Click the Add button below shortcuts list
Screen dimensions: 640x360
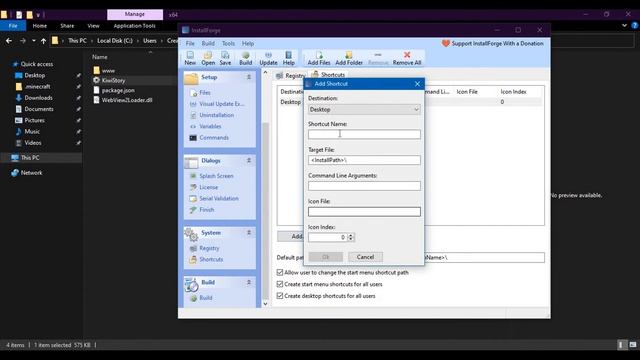[x=291, y=236]
